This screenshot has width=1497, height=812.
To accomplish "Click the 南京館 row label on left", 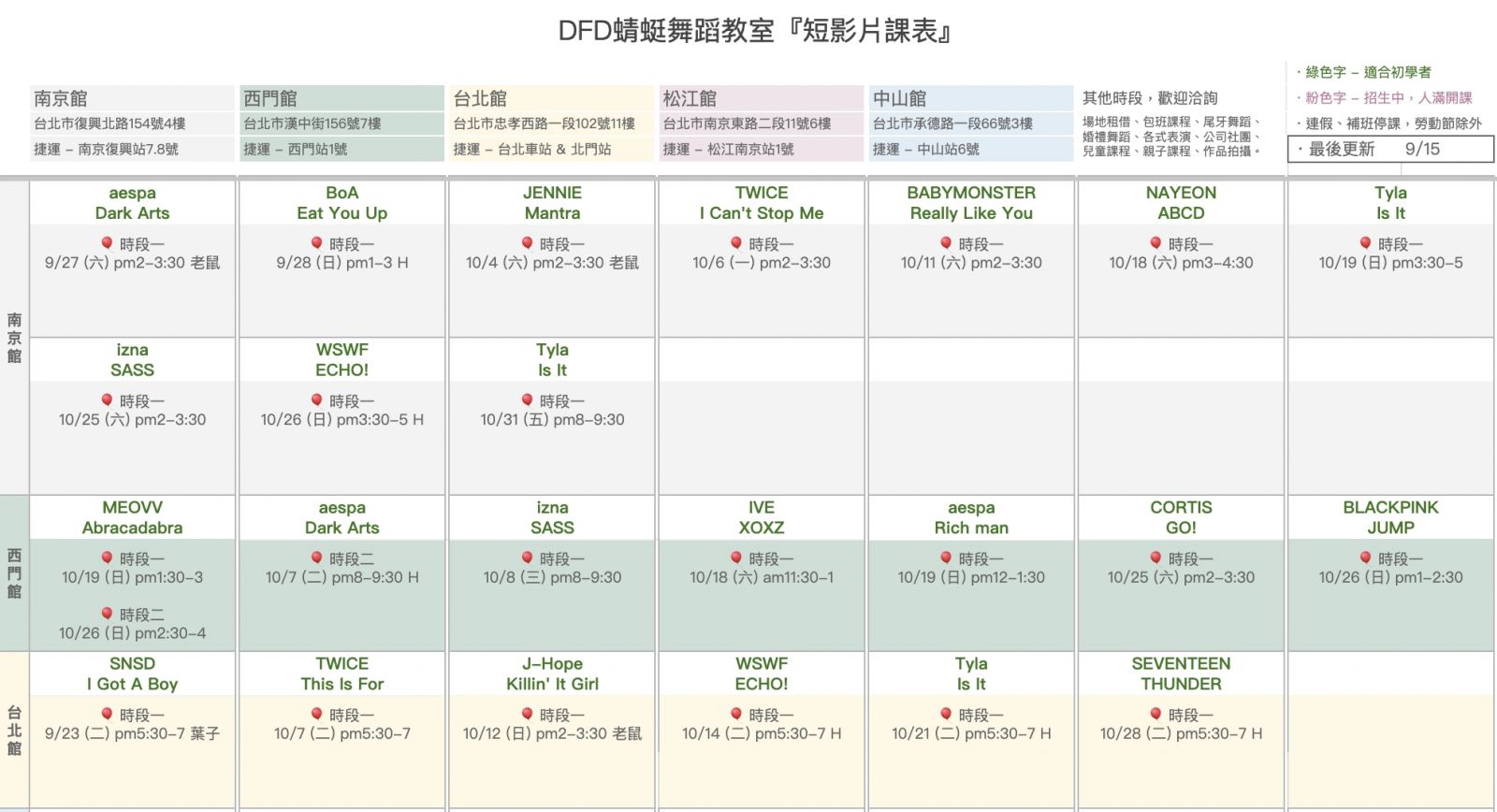I will coord(14,338).
